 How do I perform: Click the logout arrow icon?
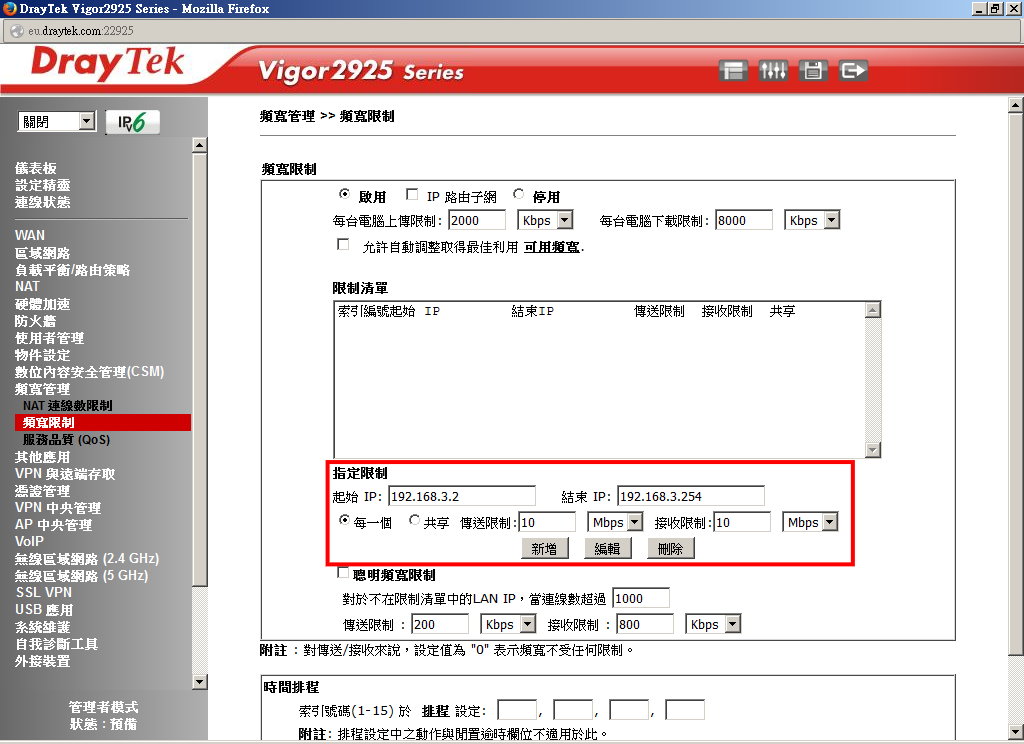(x=853, y=71)
